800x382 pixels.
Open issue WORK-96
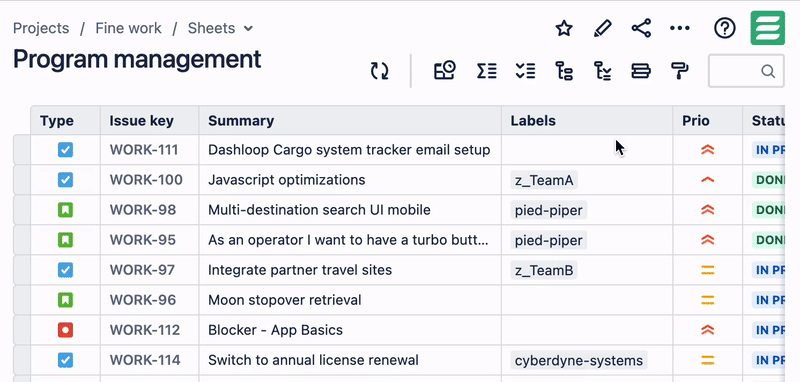pos(143,300)
